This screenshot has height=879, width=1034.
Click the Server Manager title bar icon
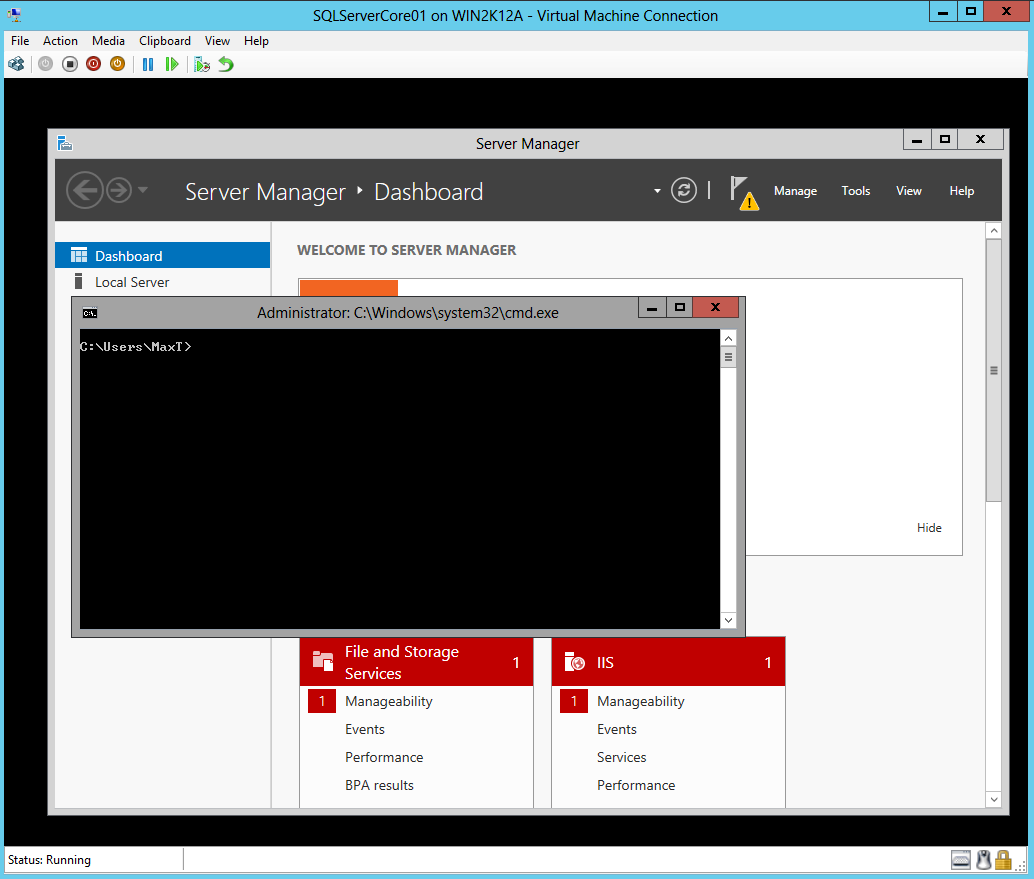pyautogui.click(x=65, y=143)
